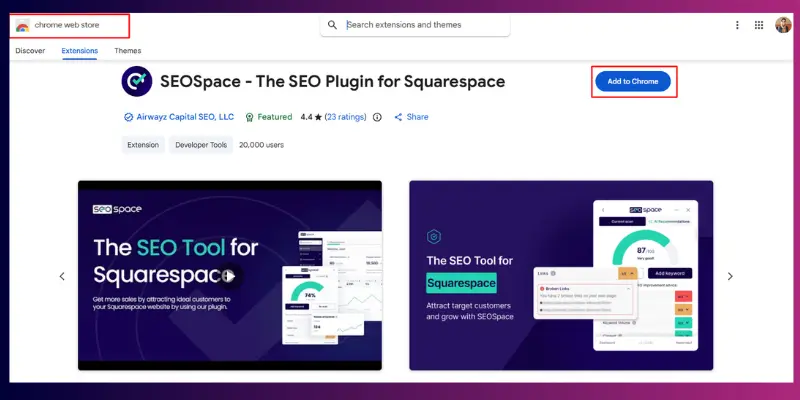Screen dimensions: 800x400
Task: Open the 23 ratings link
Action: pos(345,117)
